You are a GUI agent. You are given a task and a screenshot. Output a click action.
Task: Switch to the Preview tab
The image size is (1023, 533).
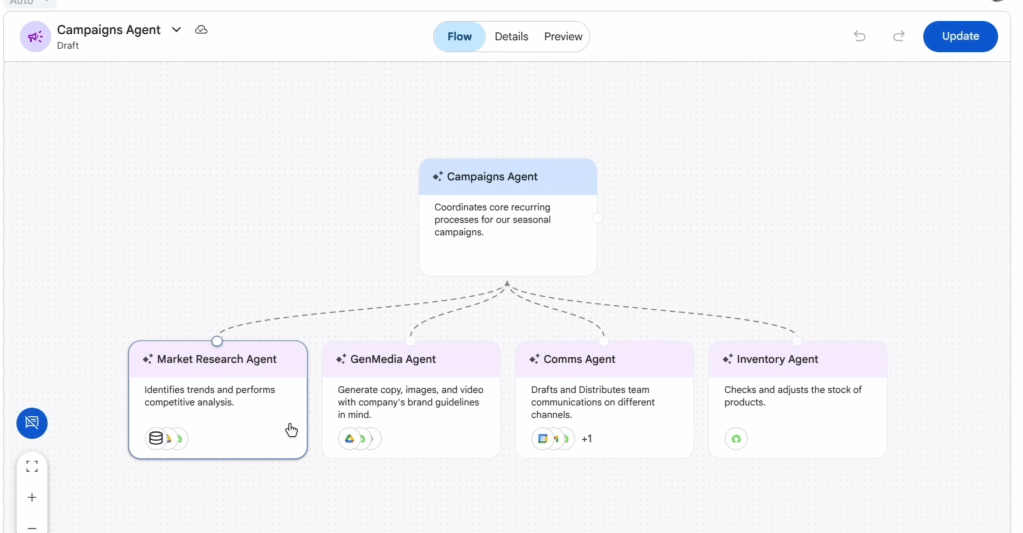(x=563, y=37)
